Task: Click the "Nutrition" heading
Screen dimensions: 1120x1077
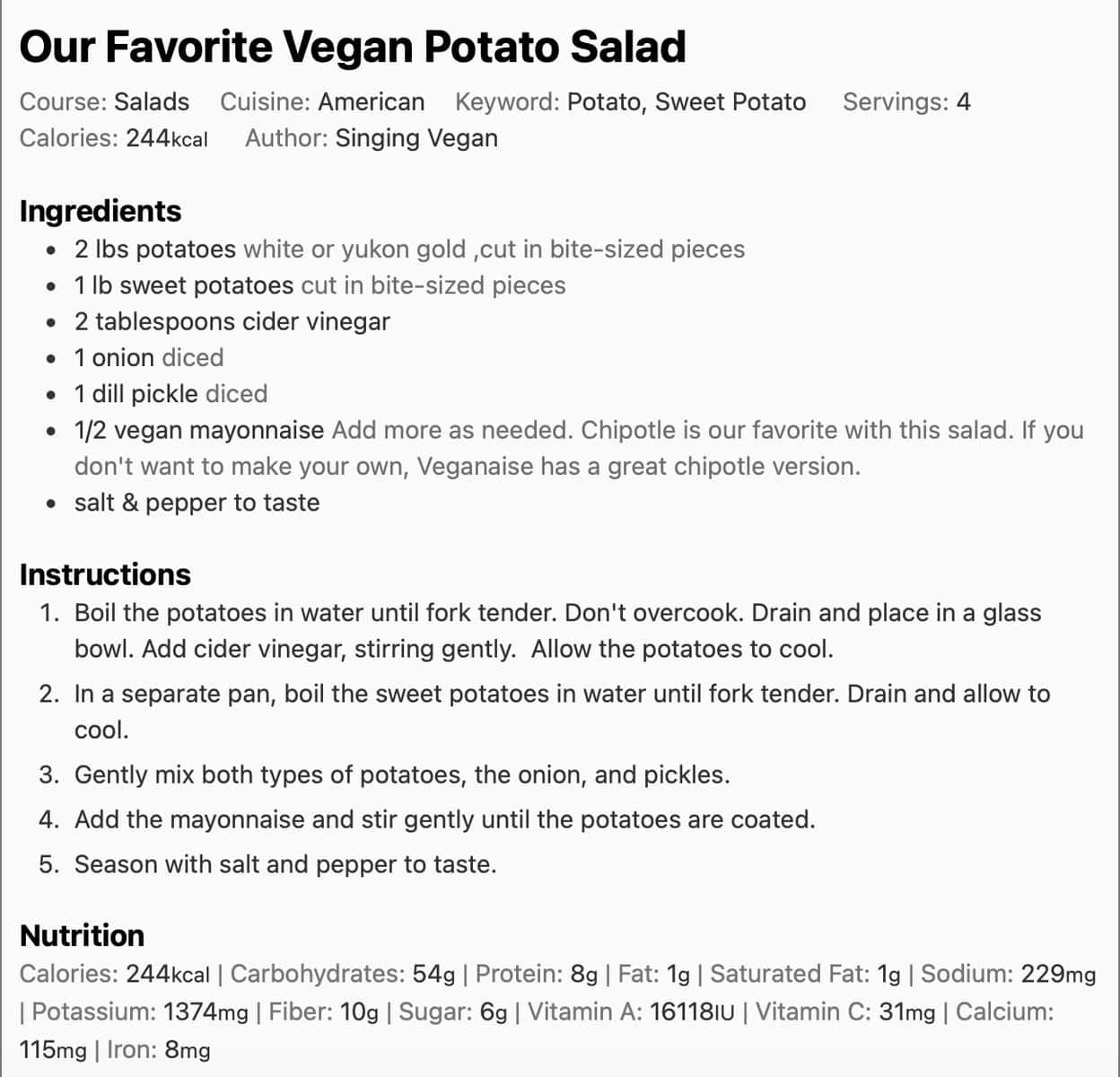Action: click(82, 935)
